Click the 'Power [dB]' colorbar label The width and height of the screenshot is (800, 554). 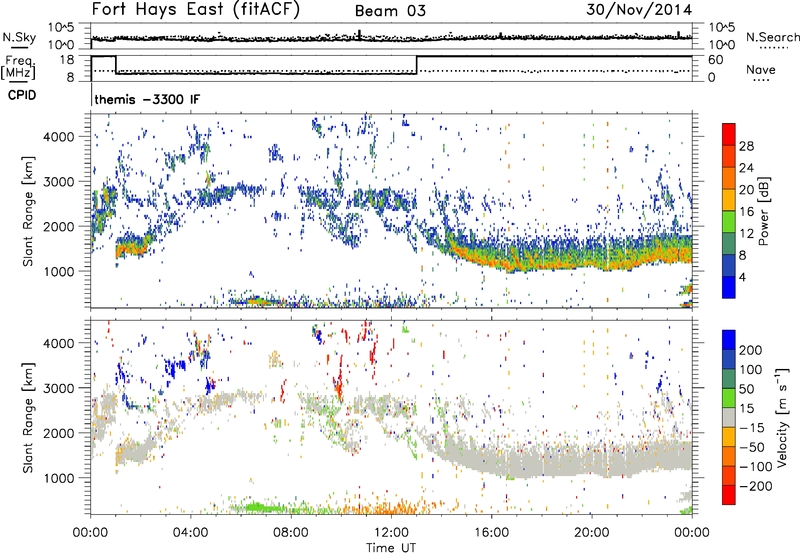[x=764, y=211]
